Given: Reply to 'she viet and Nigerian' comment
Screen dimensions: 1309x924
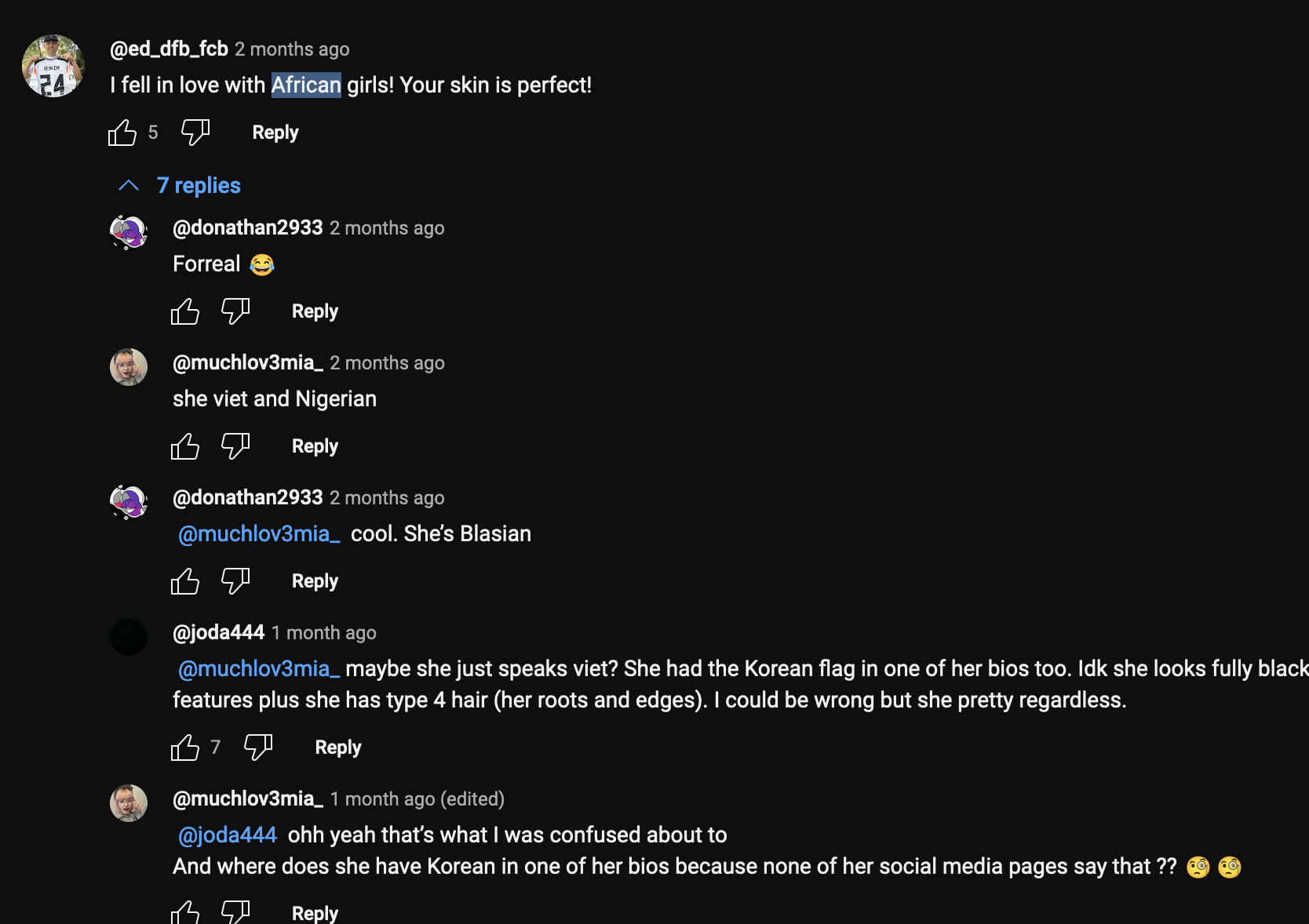Looking at the screenshot, I should point(315,446).
